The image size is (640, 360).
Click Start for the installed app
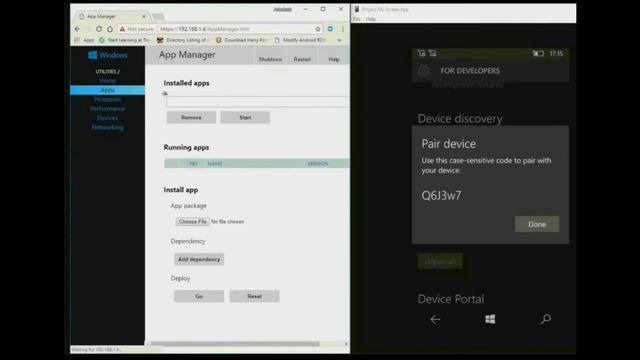(245, 118)
